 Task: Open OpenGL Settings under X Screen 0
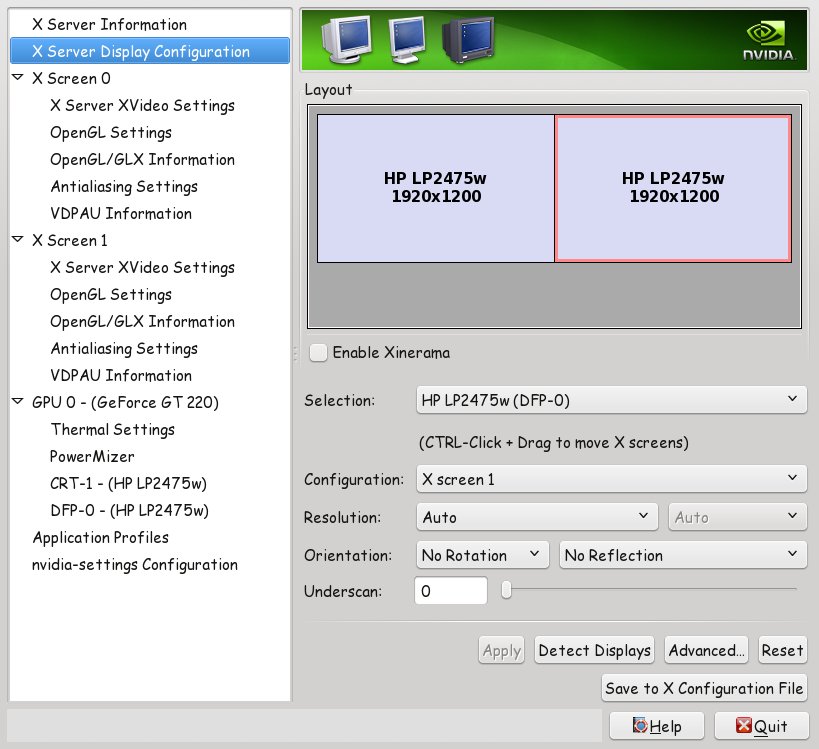[x=111, y=132]
